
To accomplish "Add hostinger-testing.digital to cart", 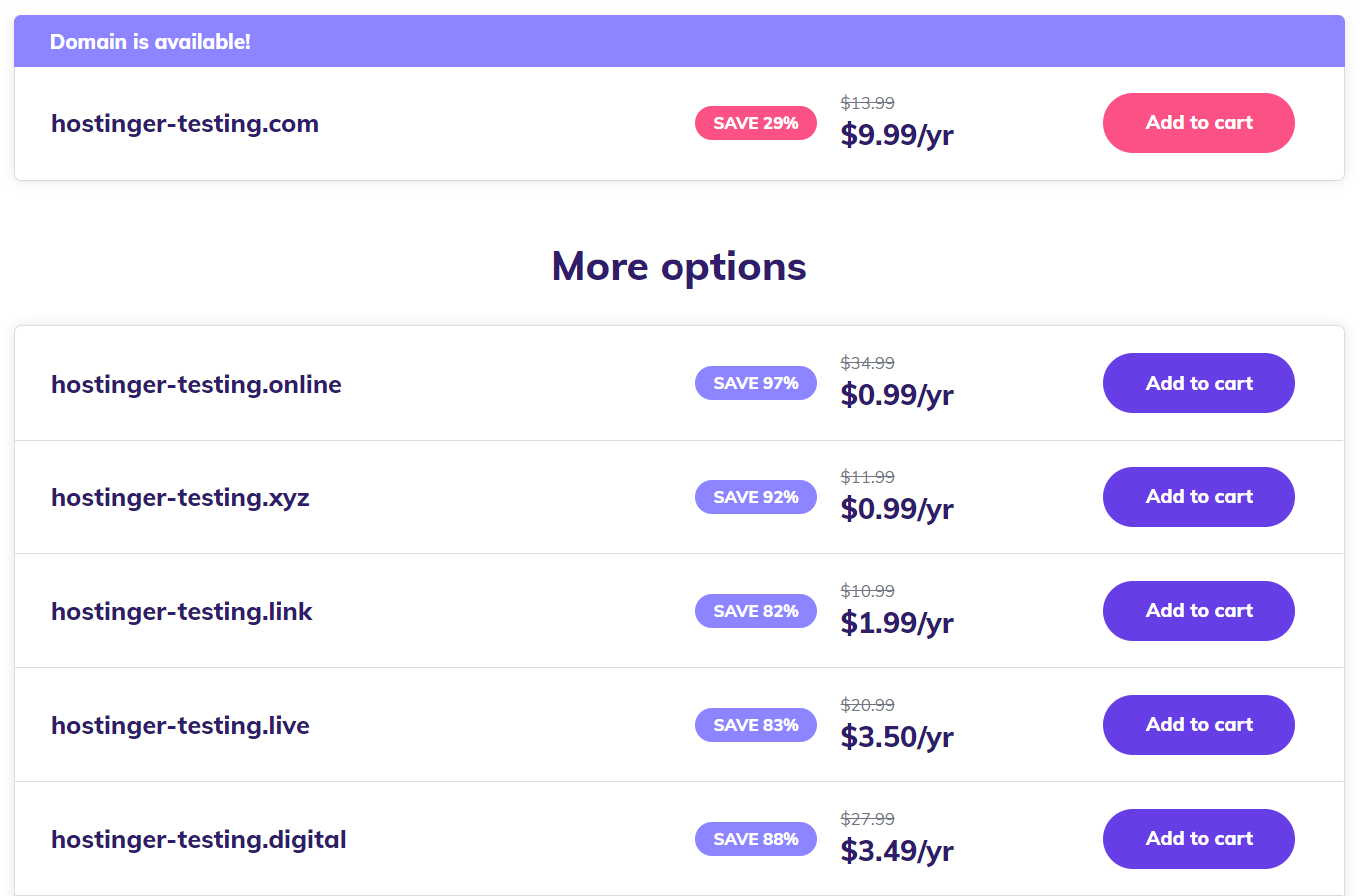I will (1198, 839).
